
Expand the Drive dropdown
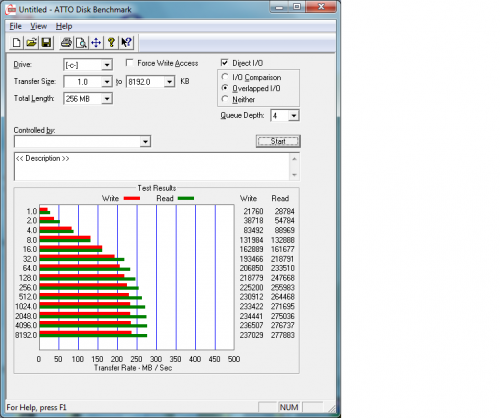point(107,65)
